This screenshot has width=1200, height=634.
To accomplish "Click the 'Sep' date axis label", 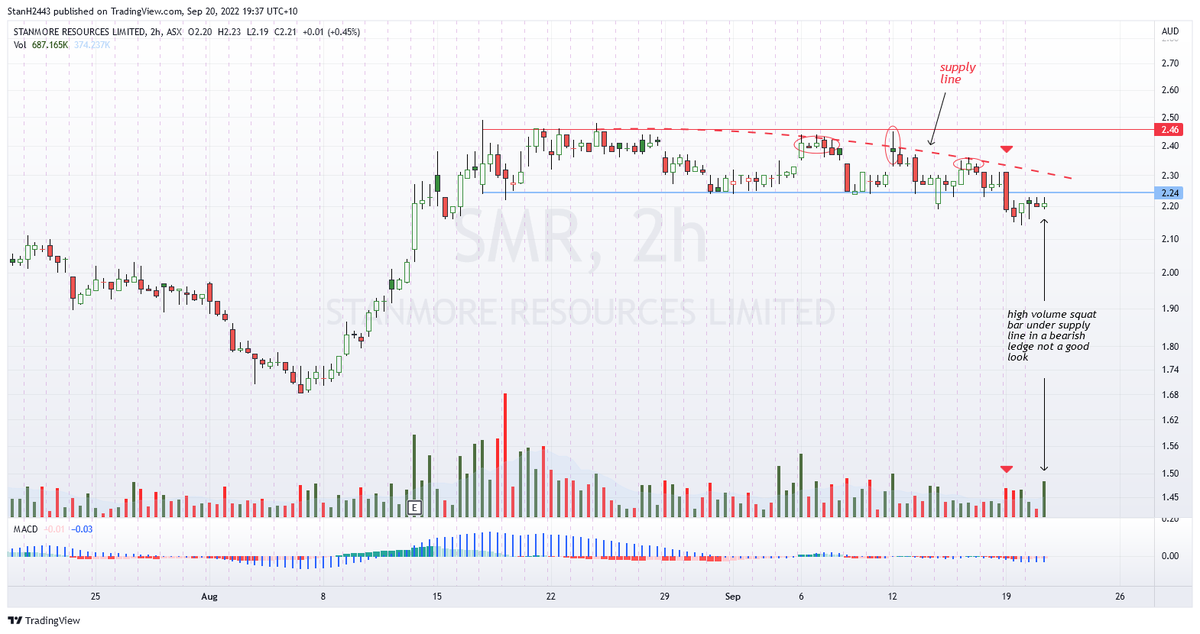I will pyautogui.click(x=734, y=596).
